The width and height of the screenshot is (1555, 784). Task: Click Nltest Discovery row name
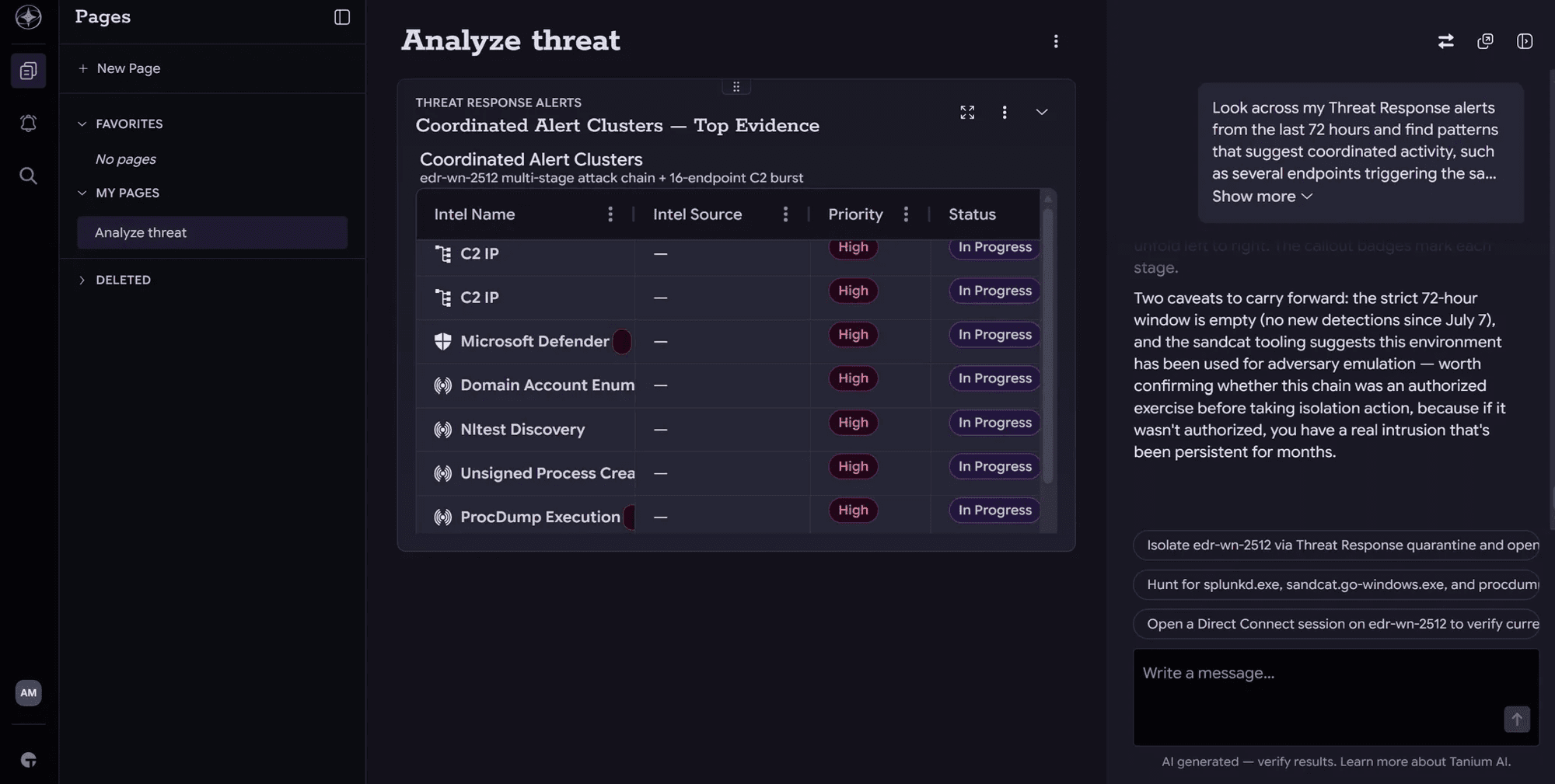tap(522, 430)
